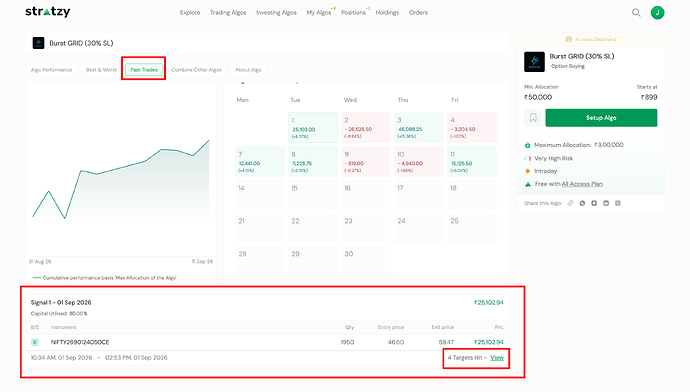Select calendar day 11 with 15,125.50

coord(472,161)
